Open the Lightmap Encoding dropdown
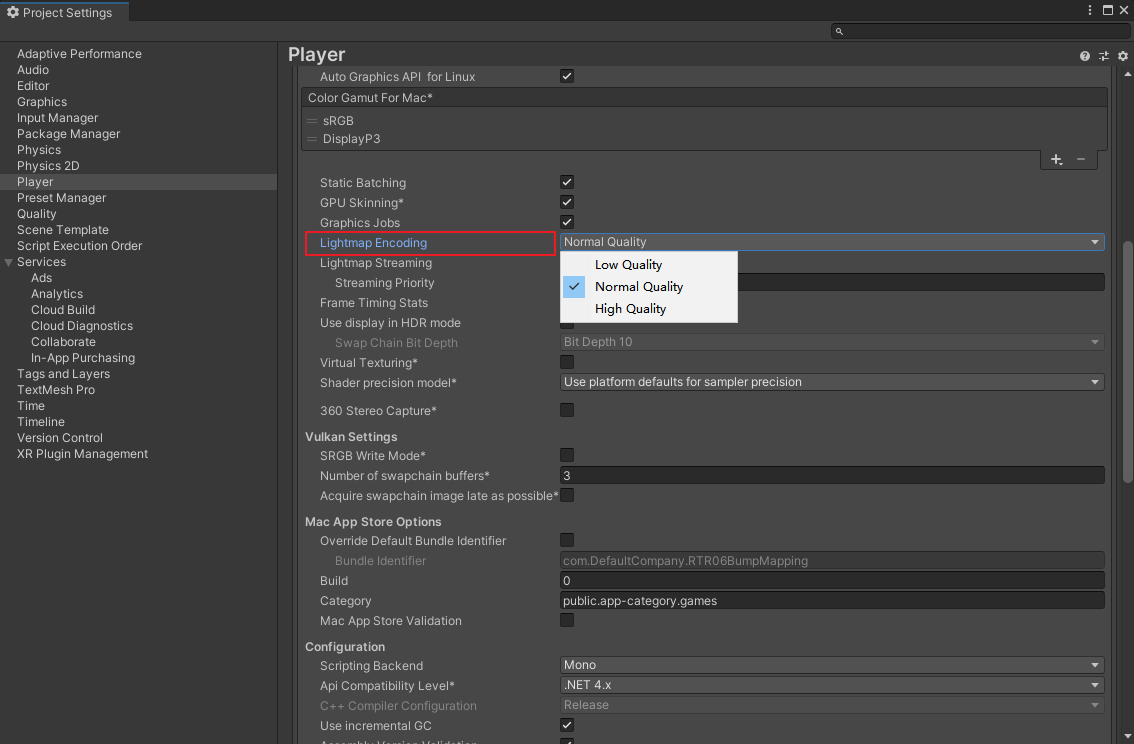 pyautogui.click(x=832, y=242)
